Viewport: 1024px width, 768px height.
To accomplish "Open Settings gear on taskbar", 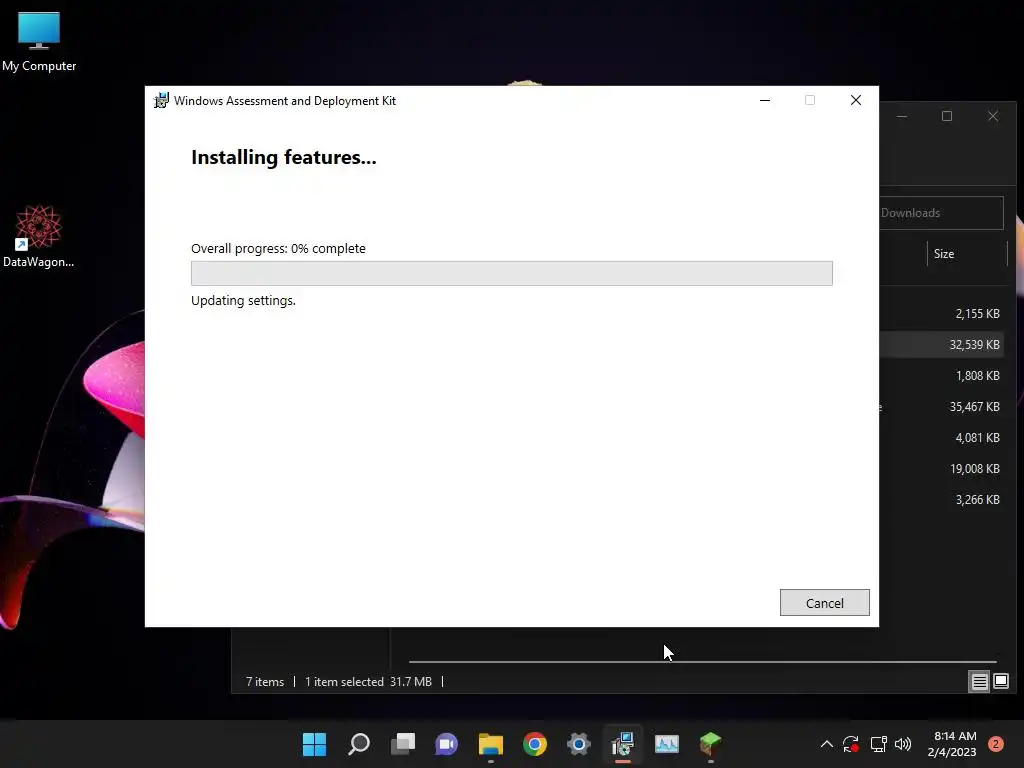I will pyautogui.click(x=579, y=744).
